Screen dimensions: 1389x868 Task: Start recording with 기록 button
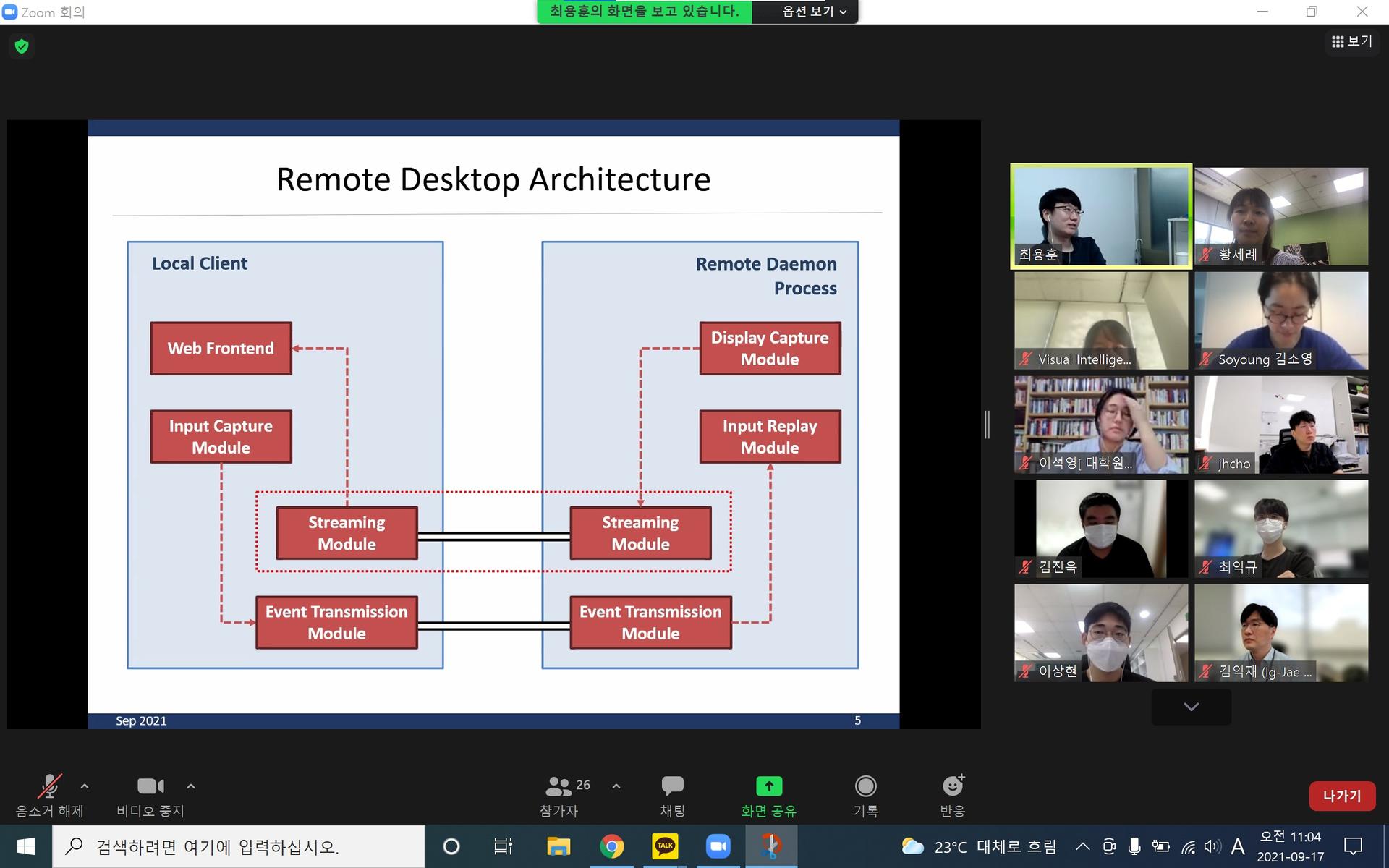[x=866, y=796]
